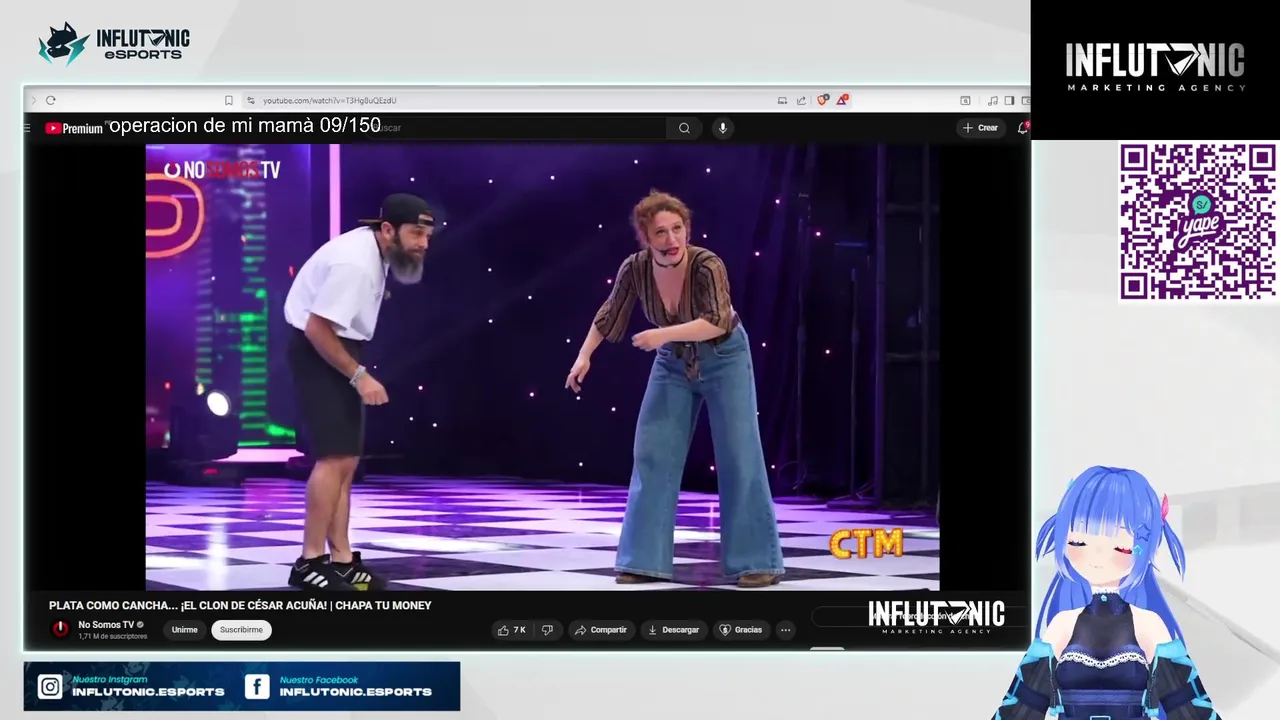The width and height of the screenshot is (1280, 720).
Task: Click the share page icon in address bar
Action: (x=801, y=100)
